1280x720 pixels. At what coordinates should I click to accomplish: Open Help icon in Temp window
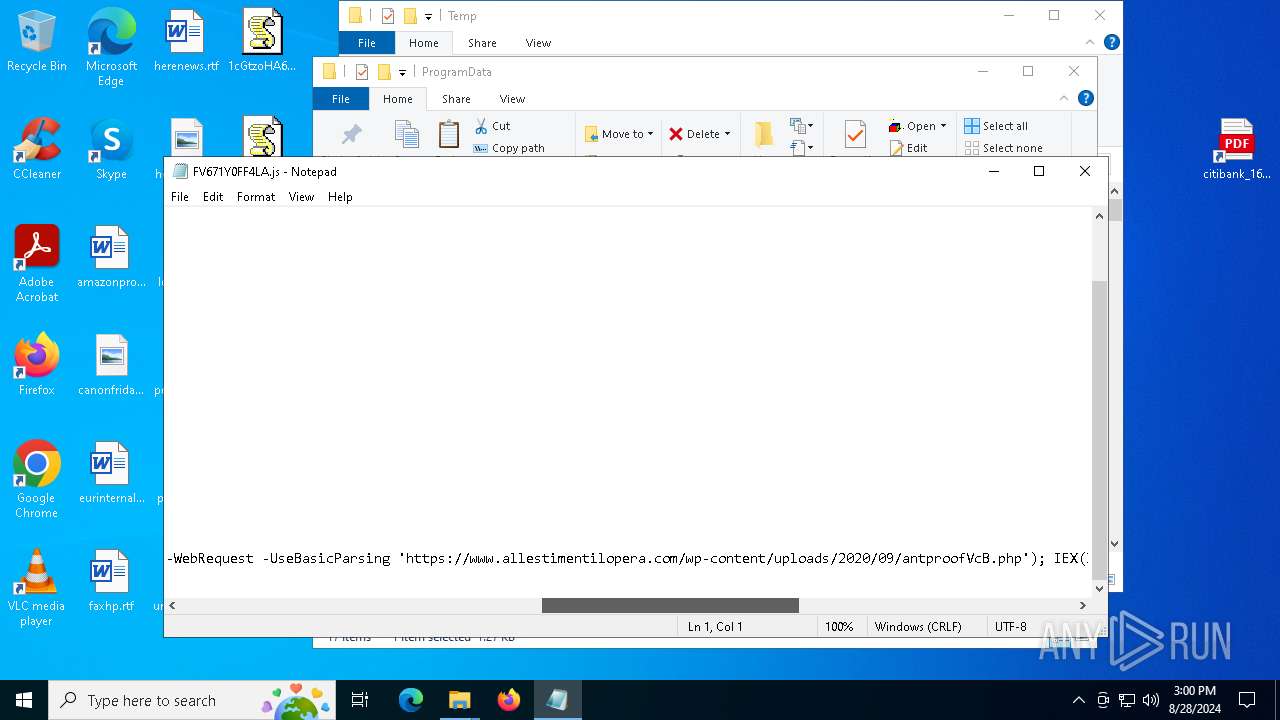click(x=1111, y=42)
